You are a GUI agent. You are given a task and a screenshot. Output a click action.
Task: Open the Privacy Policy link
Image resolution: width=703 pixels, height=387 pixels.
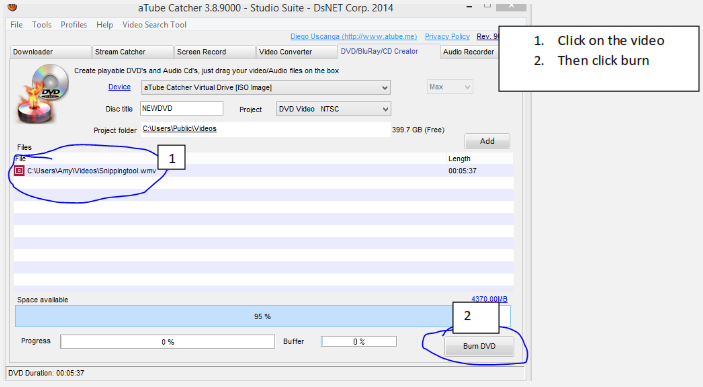[x=447, y=36]
